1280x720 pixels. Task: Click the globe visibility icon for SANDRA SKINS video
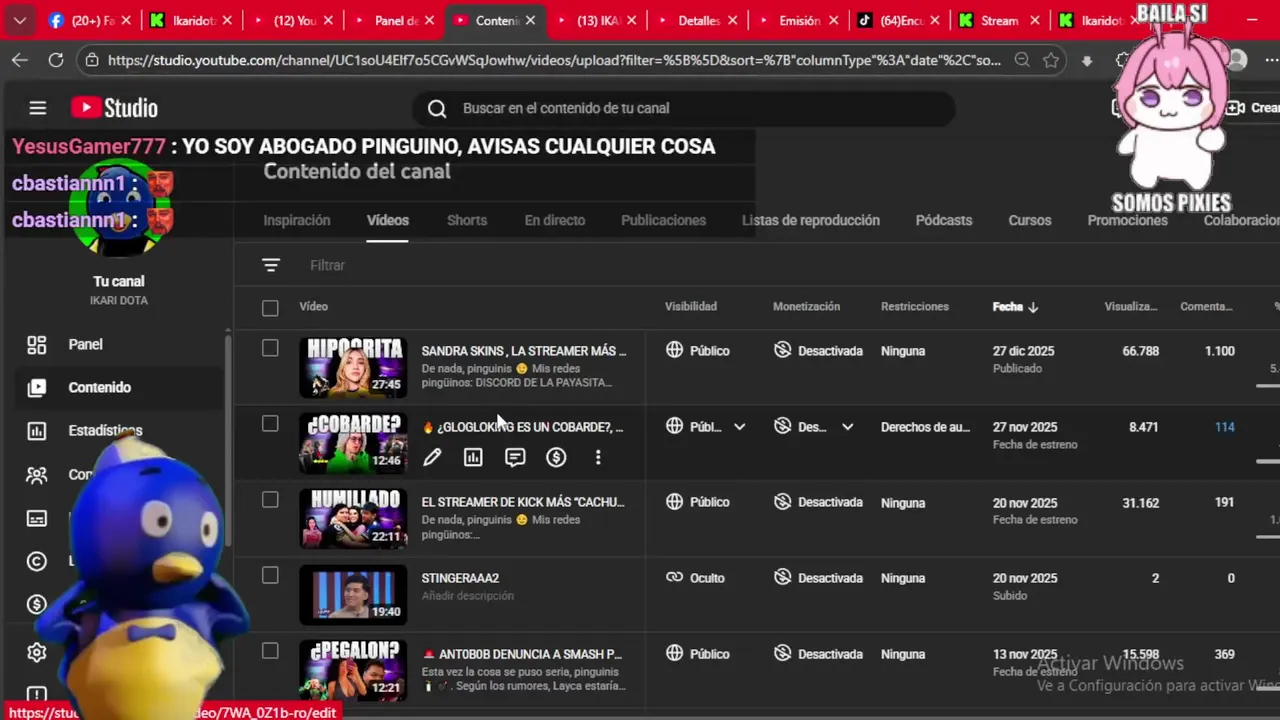tap(675, 350)
